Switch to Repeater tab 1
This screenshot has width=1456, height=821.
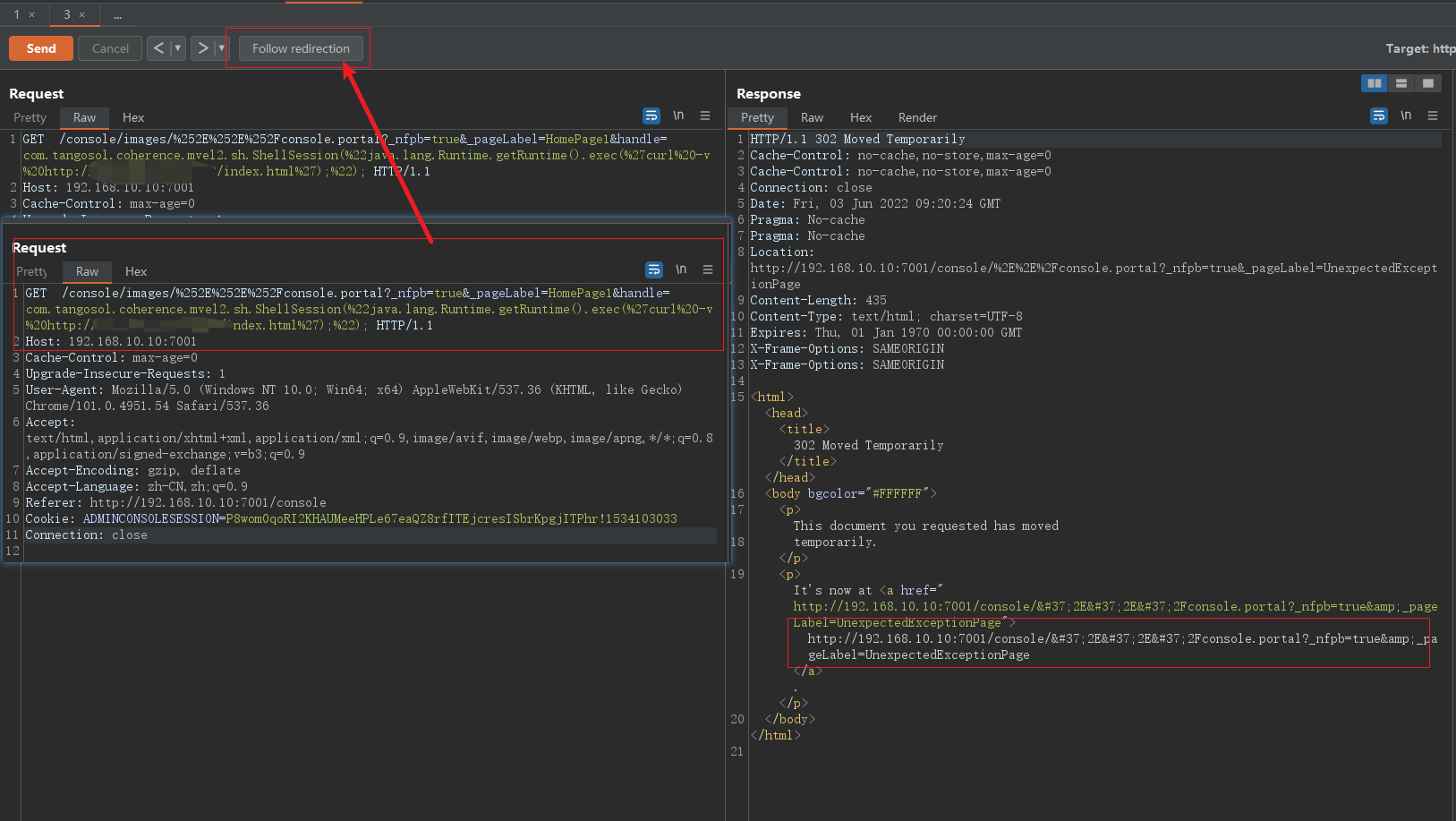tap(16, 14)
